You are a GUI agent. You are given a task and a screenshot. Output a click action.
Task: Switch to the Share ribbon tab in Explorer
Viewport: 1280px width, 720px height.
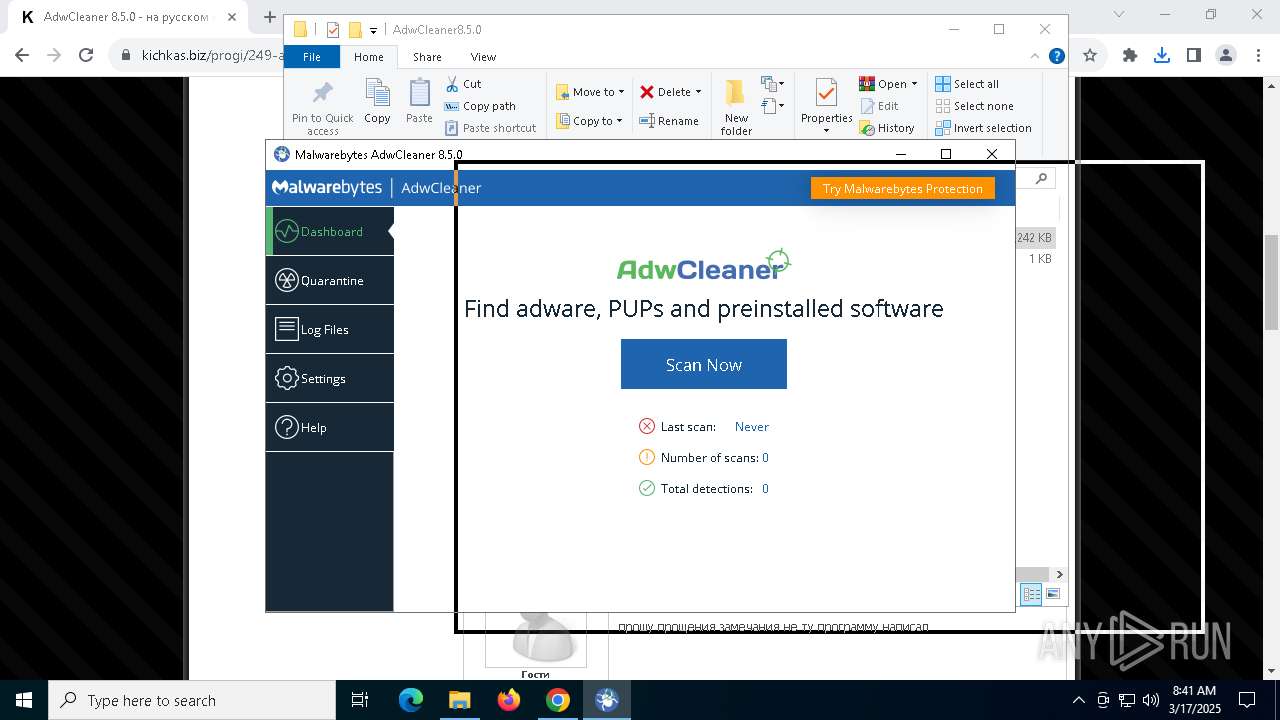point(427,57)
